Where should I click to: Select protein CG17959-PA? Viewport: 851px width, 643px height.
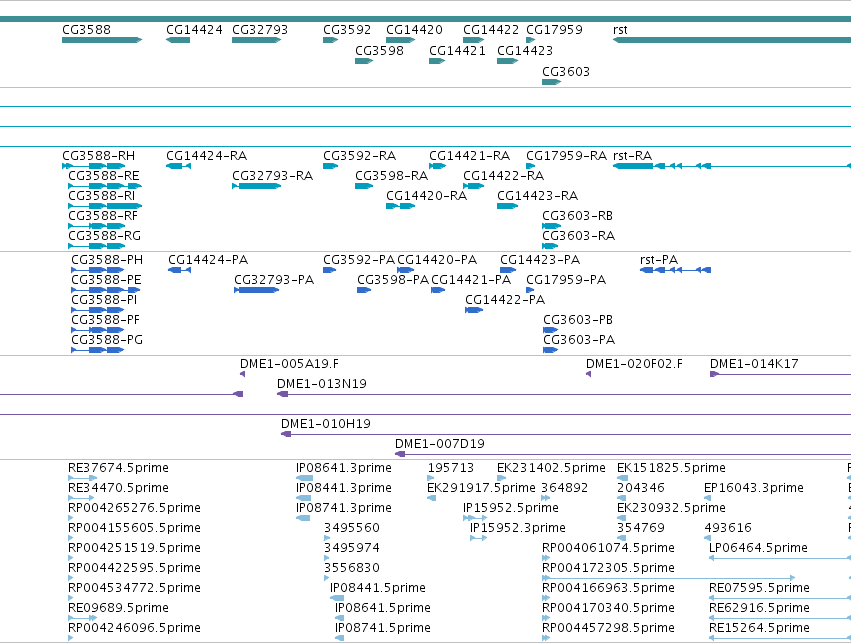click(x=530, y=290)
